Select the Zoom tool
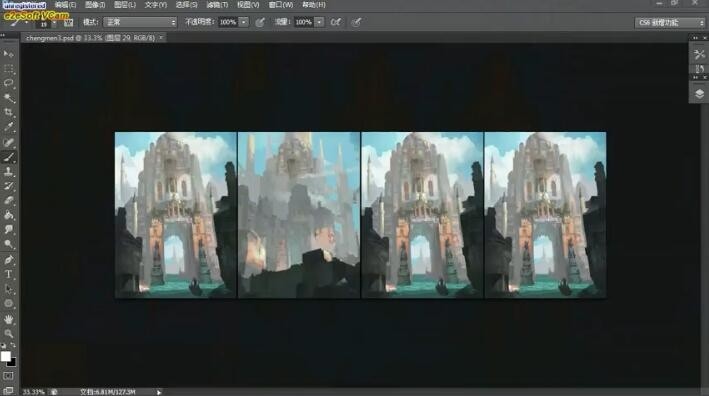The height and width of the screenshot is (396, 709). [8, 334]
